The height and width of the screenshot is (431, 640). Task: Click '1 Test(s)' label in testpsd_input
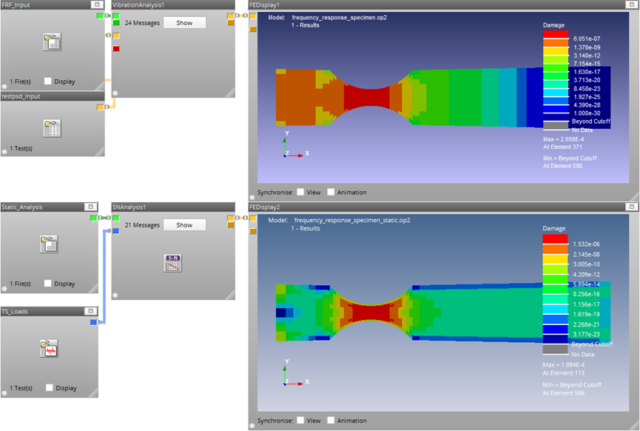[21, 149]
